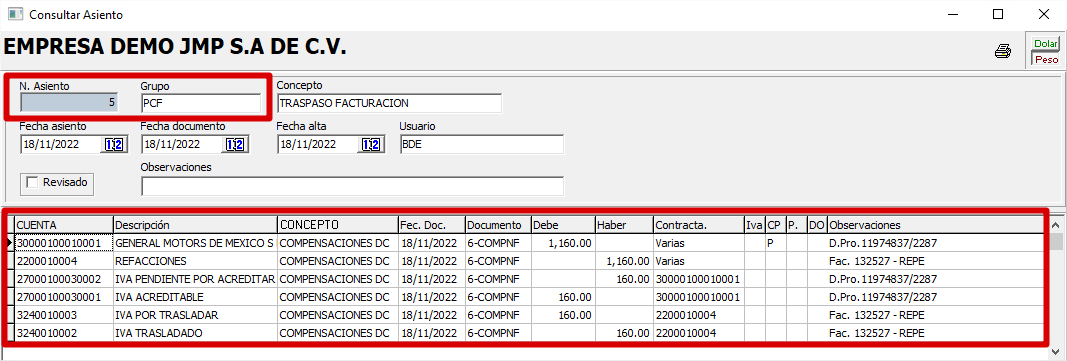Click the IVA POR TRASLADAR description cell
The height and width of the screenshot is (361, 1067).
pyautogui.click(x=195, y=315)
